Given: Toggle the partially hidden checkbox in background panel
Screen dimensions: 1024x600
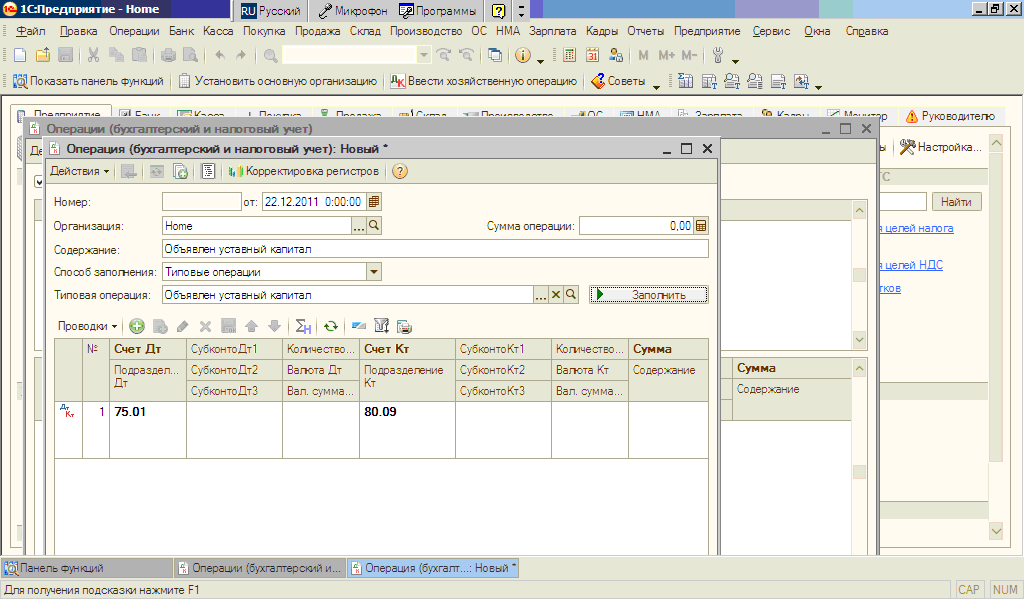Looking at the screenshot, I should [39, 182].
